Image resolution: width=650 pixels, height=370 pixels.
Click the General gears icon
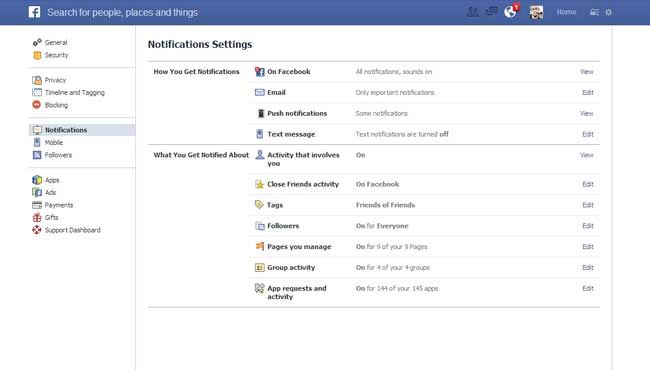coord(37,42)
